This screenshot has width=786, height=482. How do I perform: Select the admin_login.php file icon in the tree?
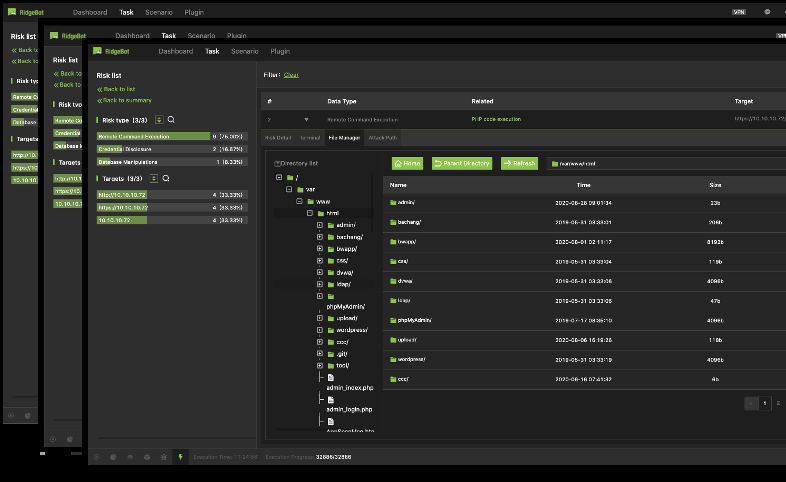pyautogui.click(x=331, y=400)
